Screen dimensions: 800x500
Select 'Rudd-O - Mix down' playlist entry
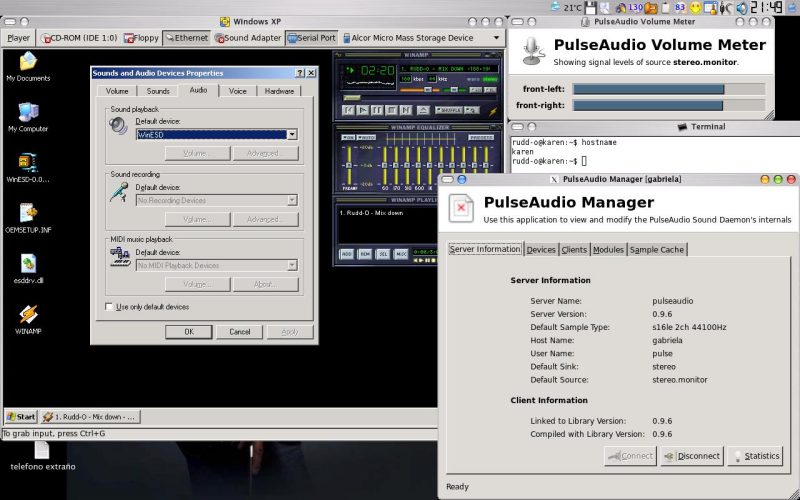371,213
